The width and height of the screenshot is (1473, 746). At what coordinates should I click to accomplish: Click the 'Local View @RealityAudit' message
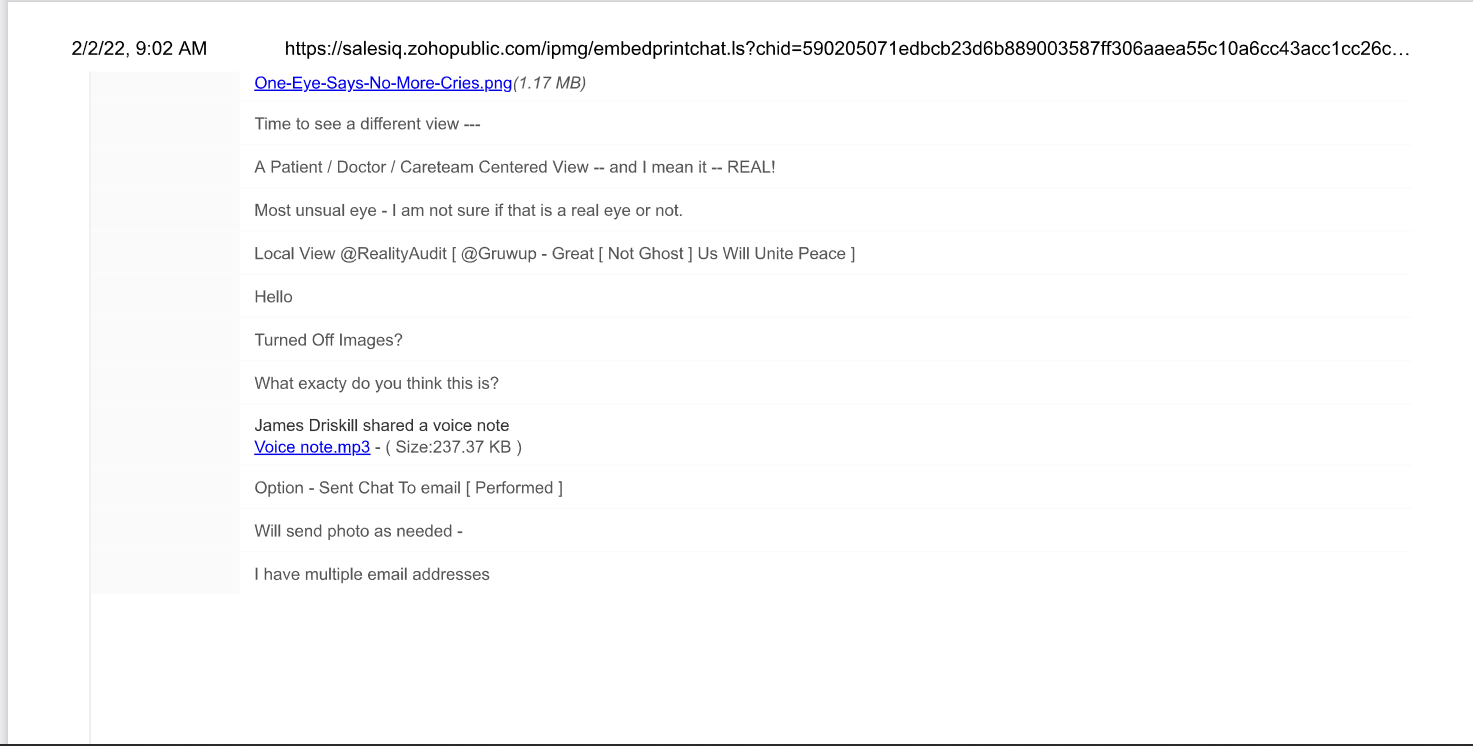[x=554, y=254]
